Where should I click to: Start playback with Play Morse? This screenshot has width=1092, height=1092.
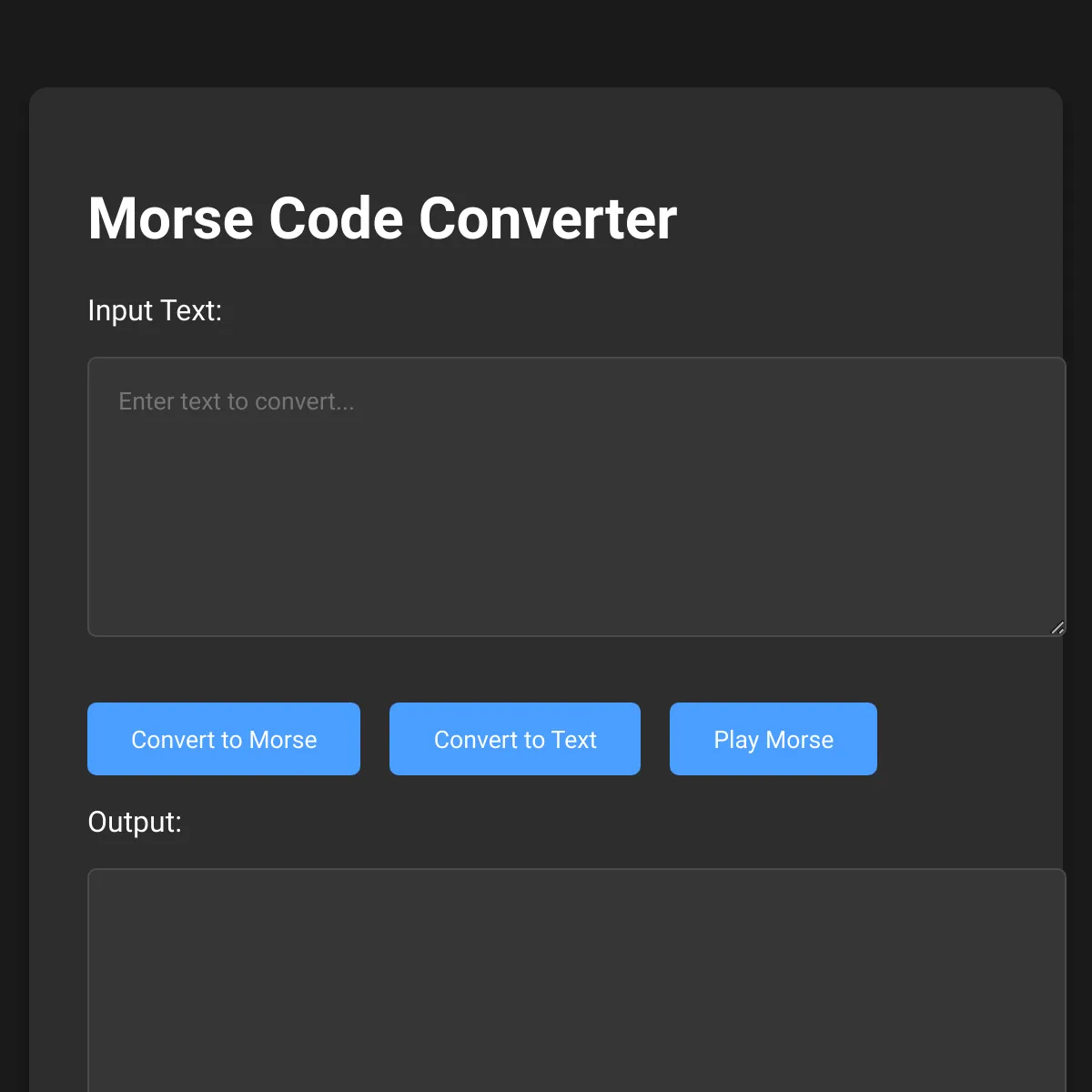click(773, 739)
